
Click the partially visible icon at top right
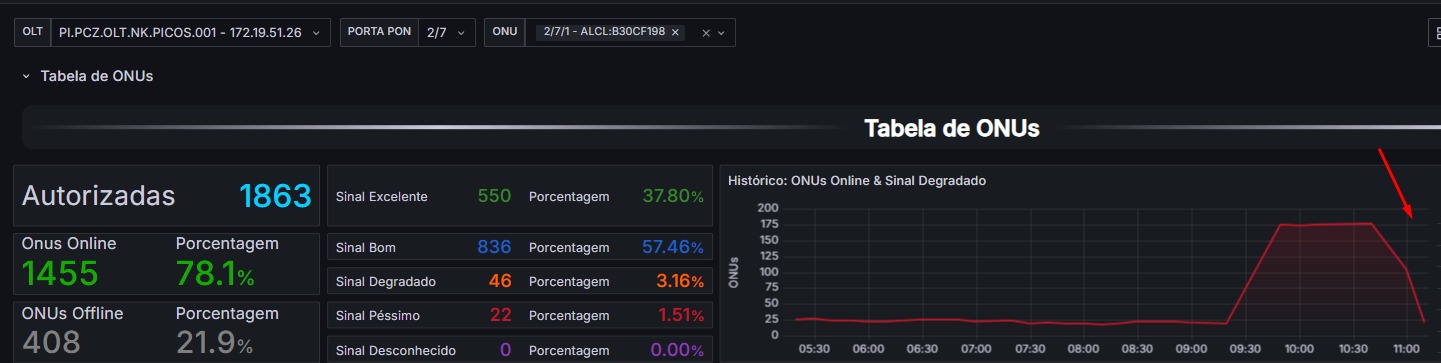[x=1434, y=33]
